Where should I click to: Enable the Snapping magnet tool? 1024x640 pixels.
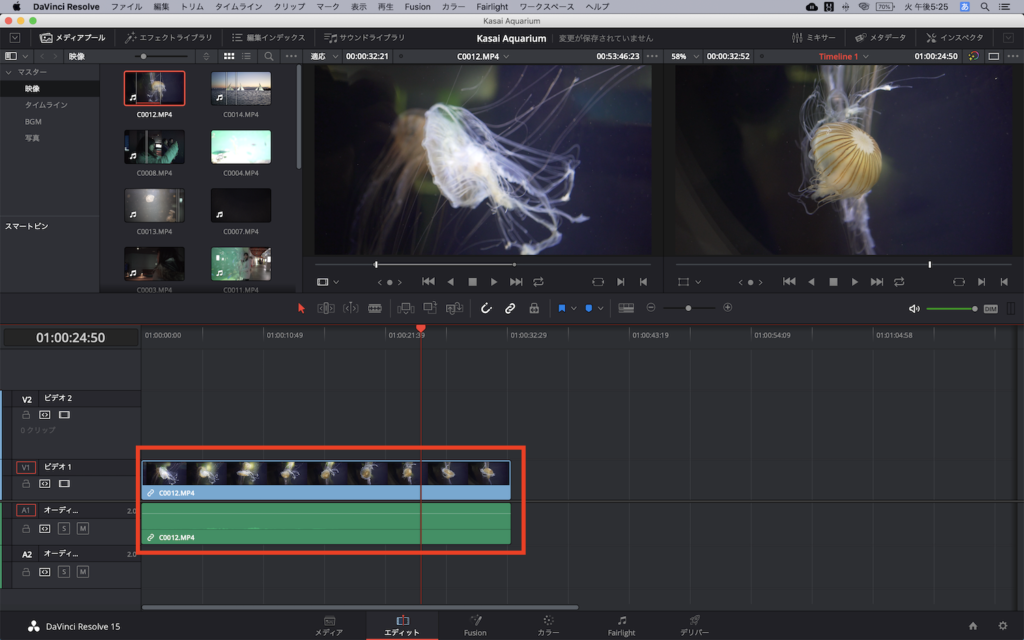(x=485, y=308)
